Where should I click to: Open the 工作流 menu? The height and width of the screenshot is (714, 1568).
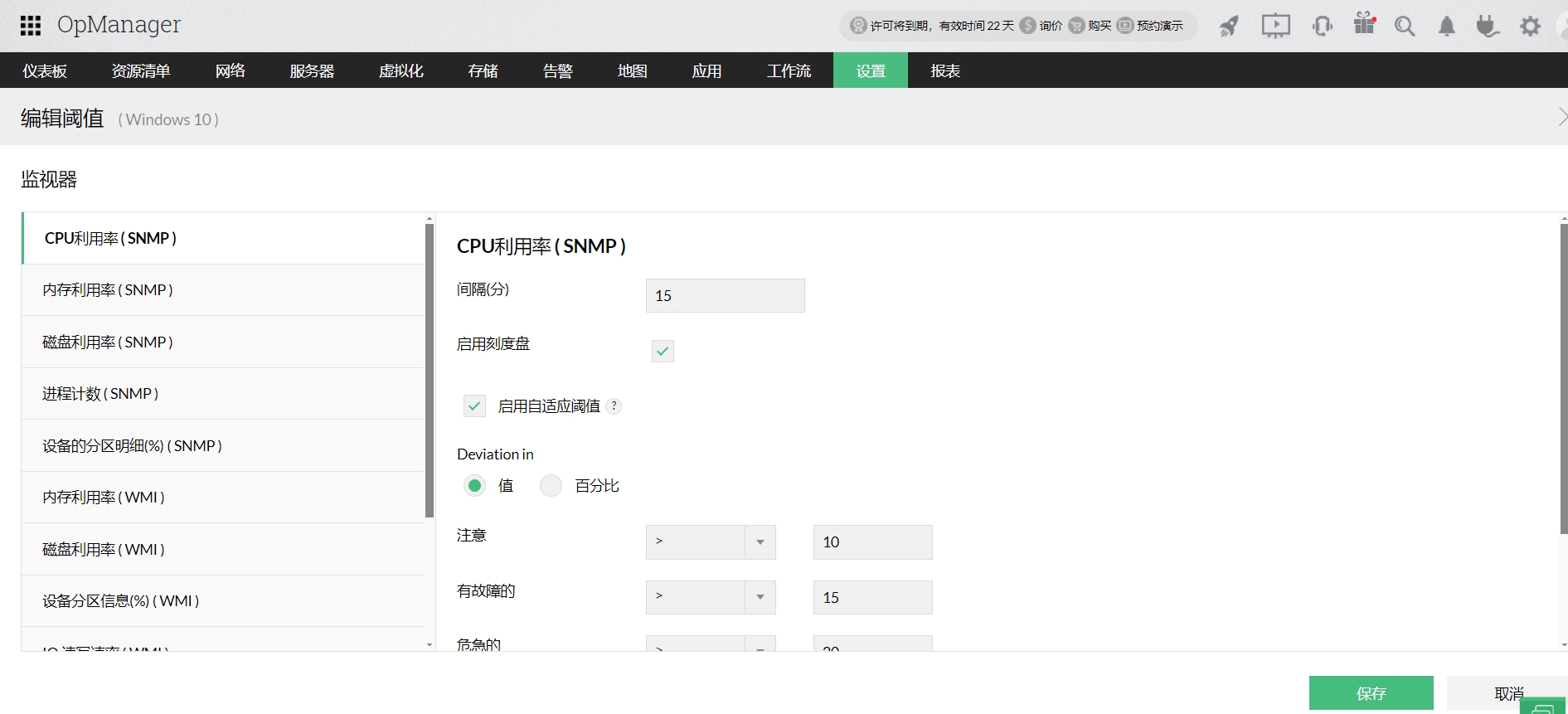point(789,70)
